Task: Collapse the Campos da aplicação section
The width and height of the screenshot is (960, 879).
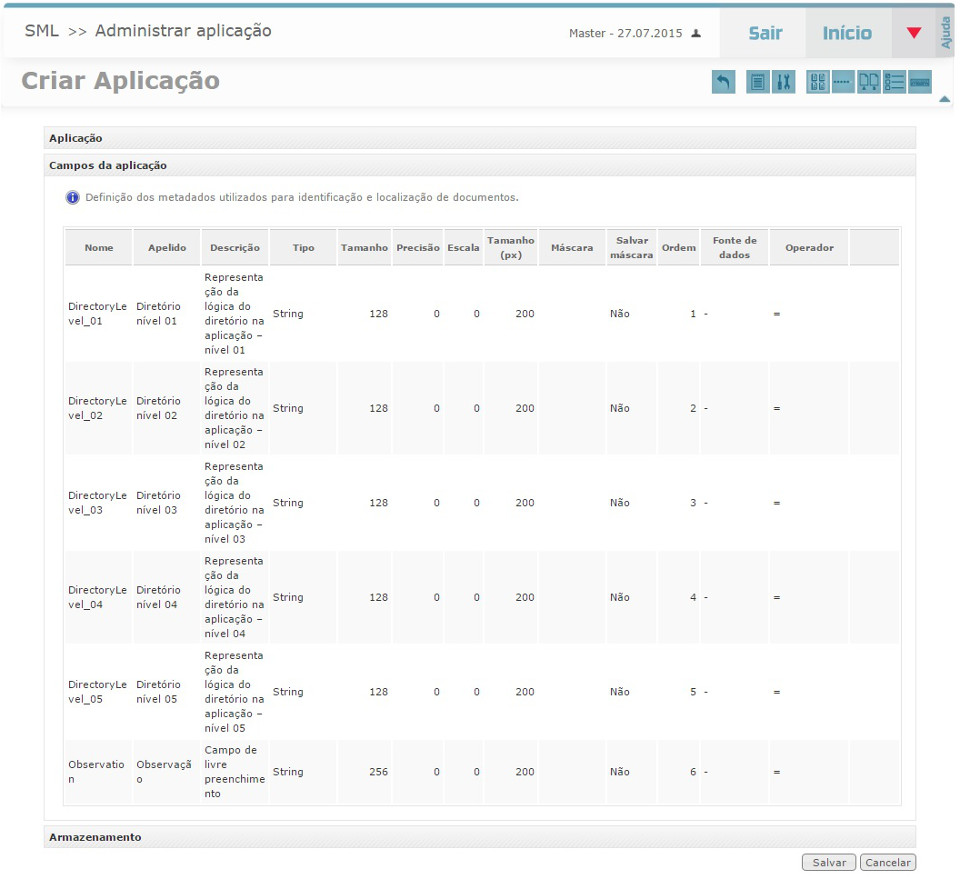Action: point(108,165)
